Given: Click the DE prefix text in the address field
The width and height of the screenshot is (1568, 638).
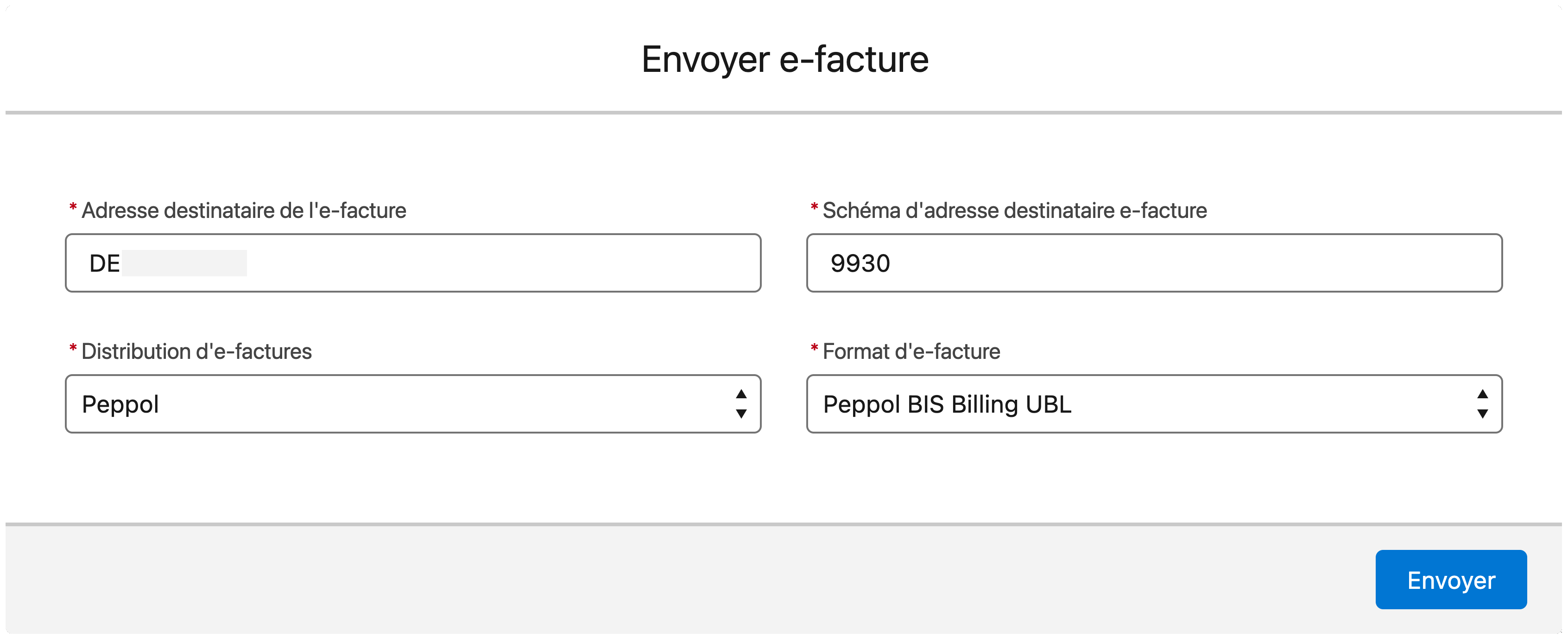Looking at the screenshot, I should click(104, 264).
